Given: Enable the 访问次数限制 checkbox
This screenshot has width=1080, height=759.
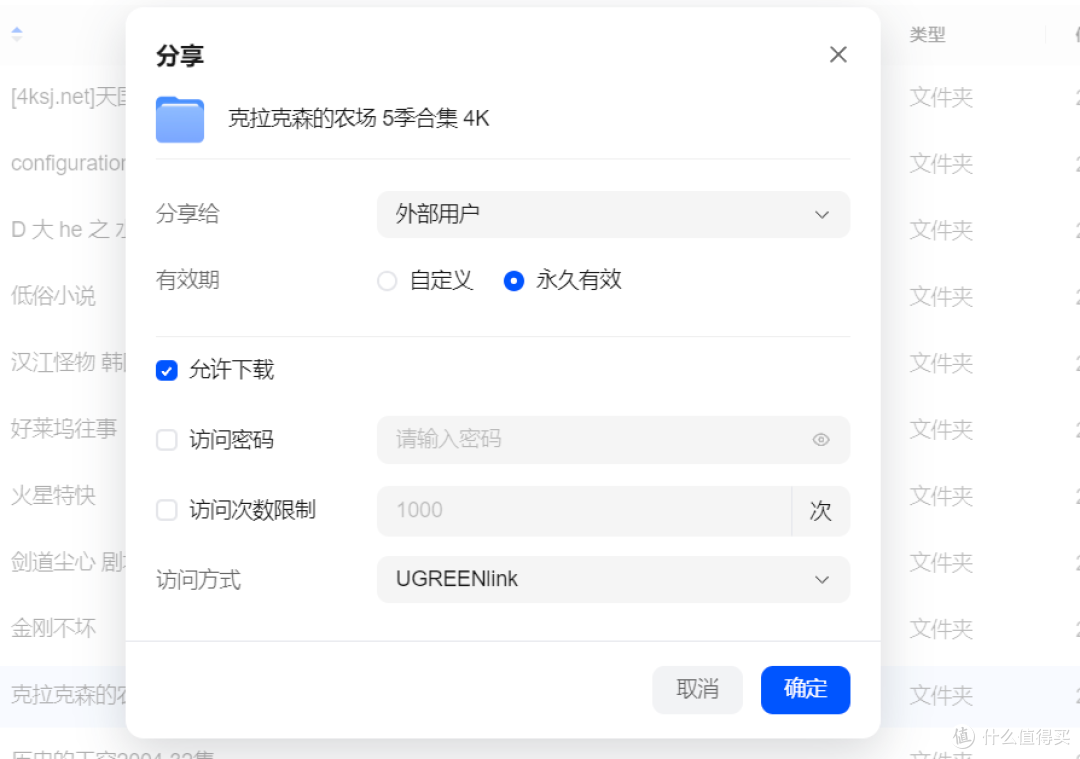Looking at the screenshot, I should pos(167,510).
